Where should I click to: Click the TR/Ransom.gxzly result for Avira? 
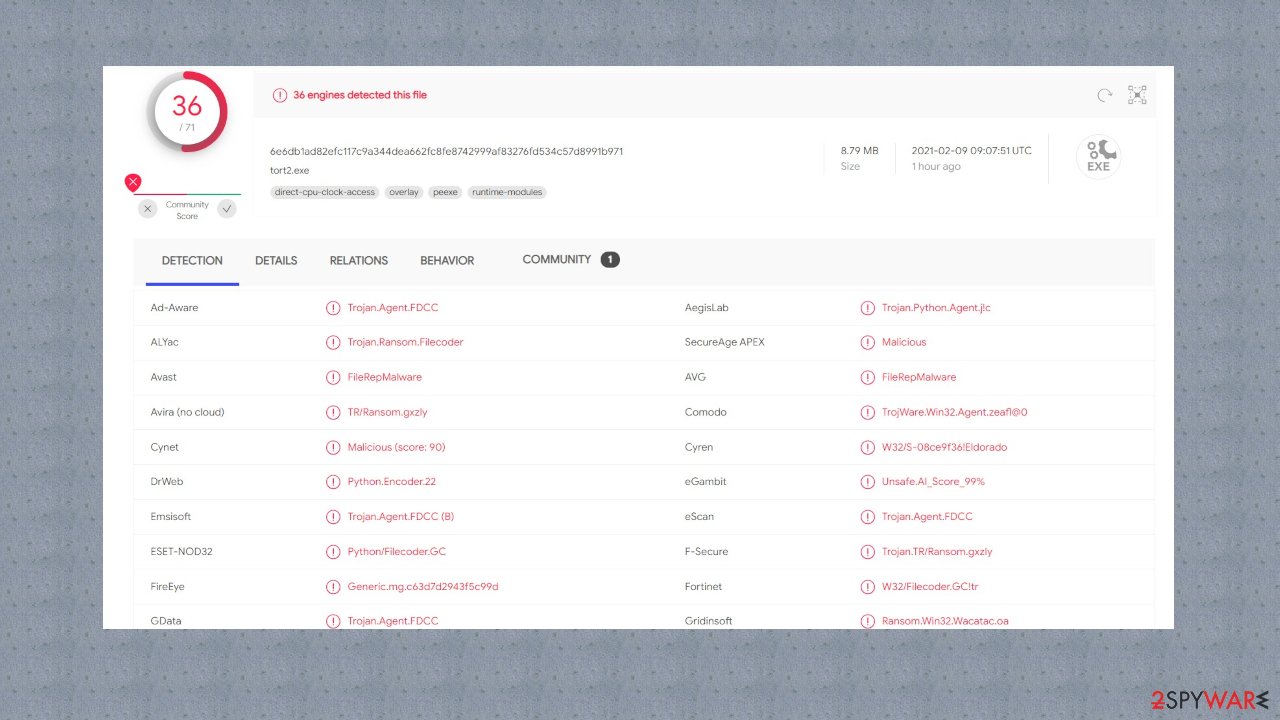click(x=388, y=412)
